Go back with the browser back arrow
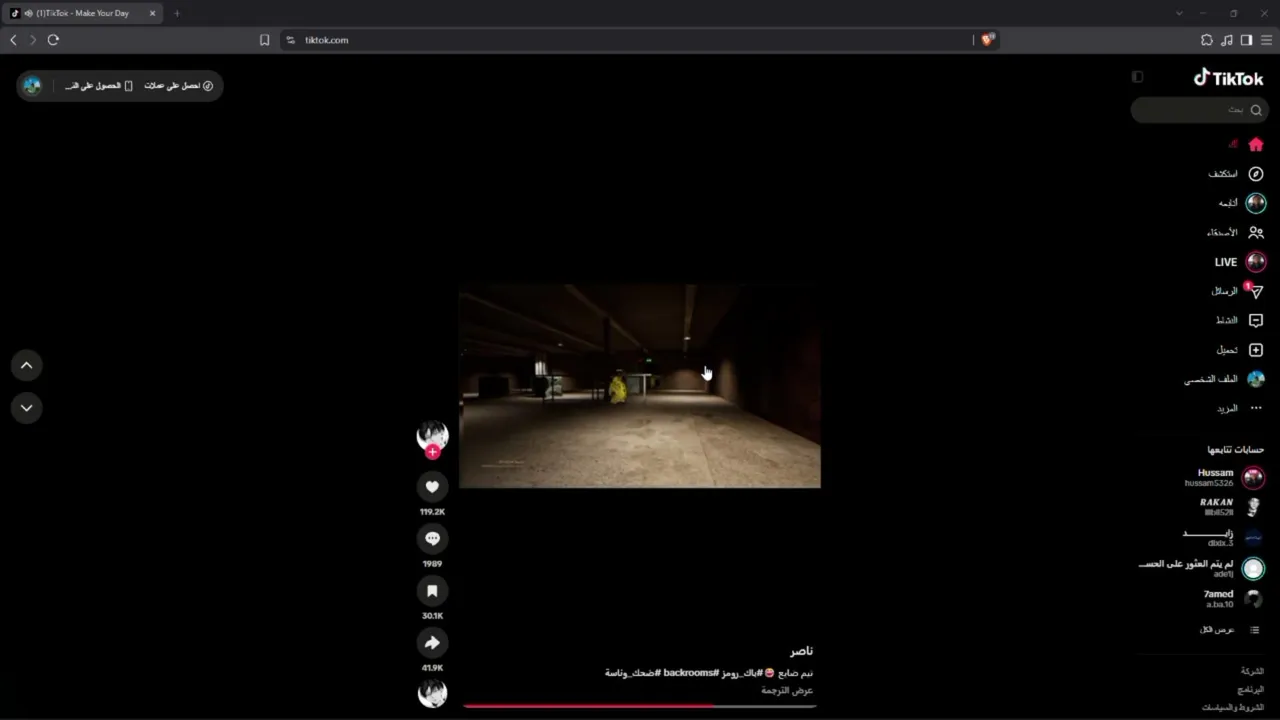 pyautogui.click(x=13, y=40)
